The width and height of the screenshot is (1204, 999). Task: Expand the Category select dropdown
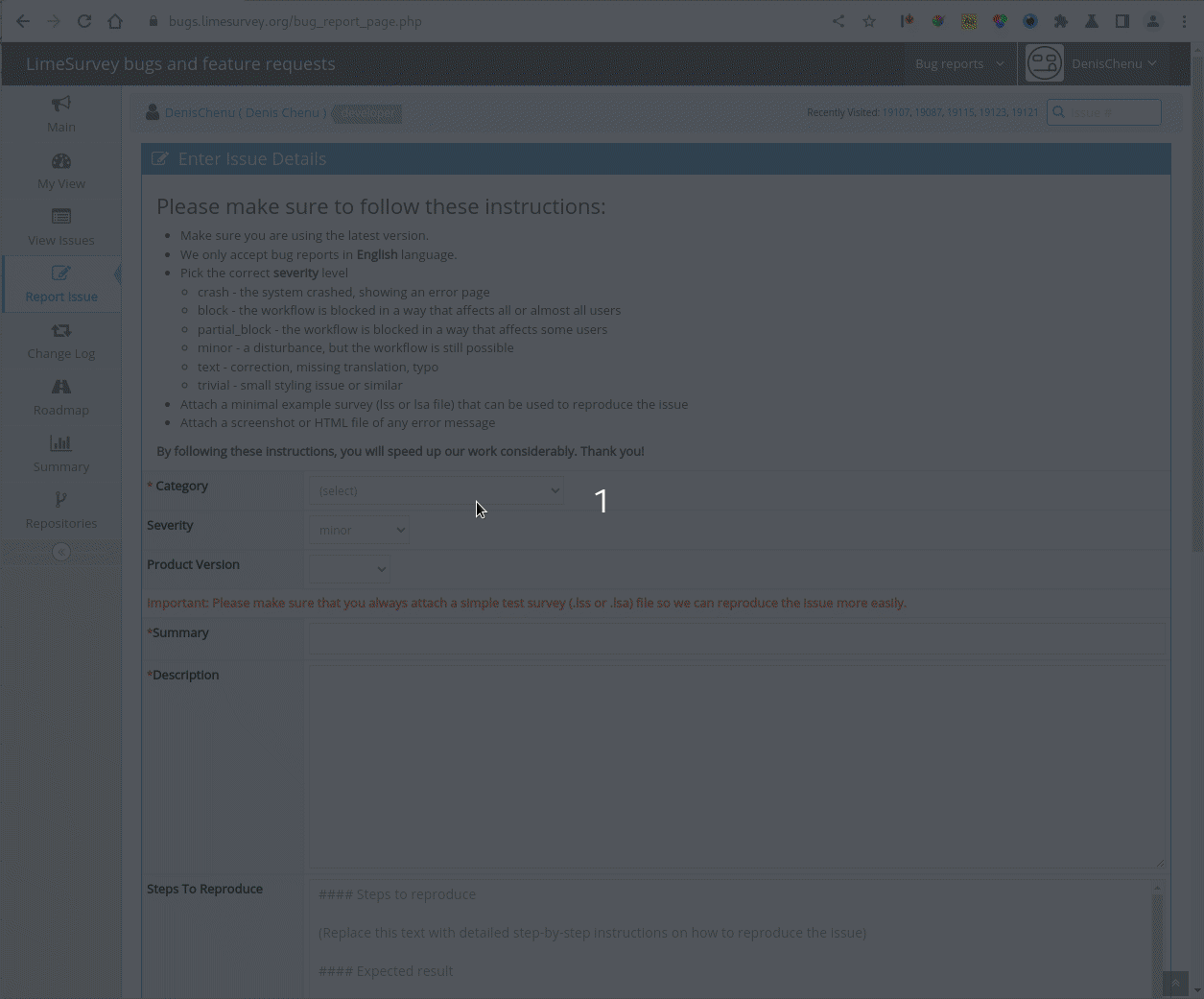coord(437,490)
